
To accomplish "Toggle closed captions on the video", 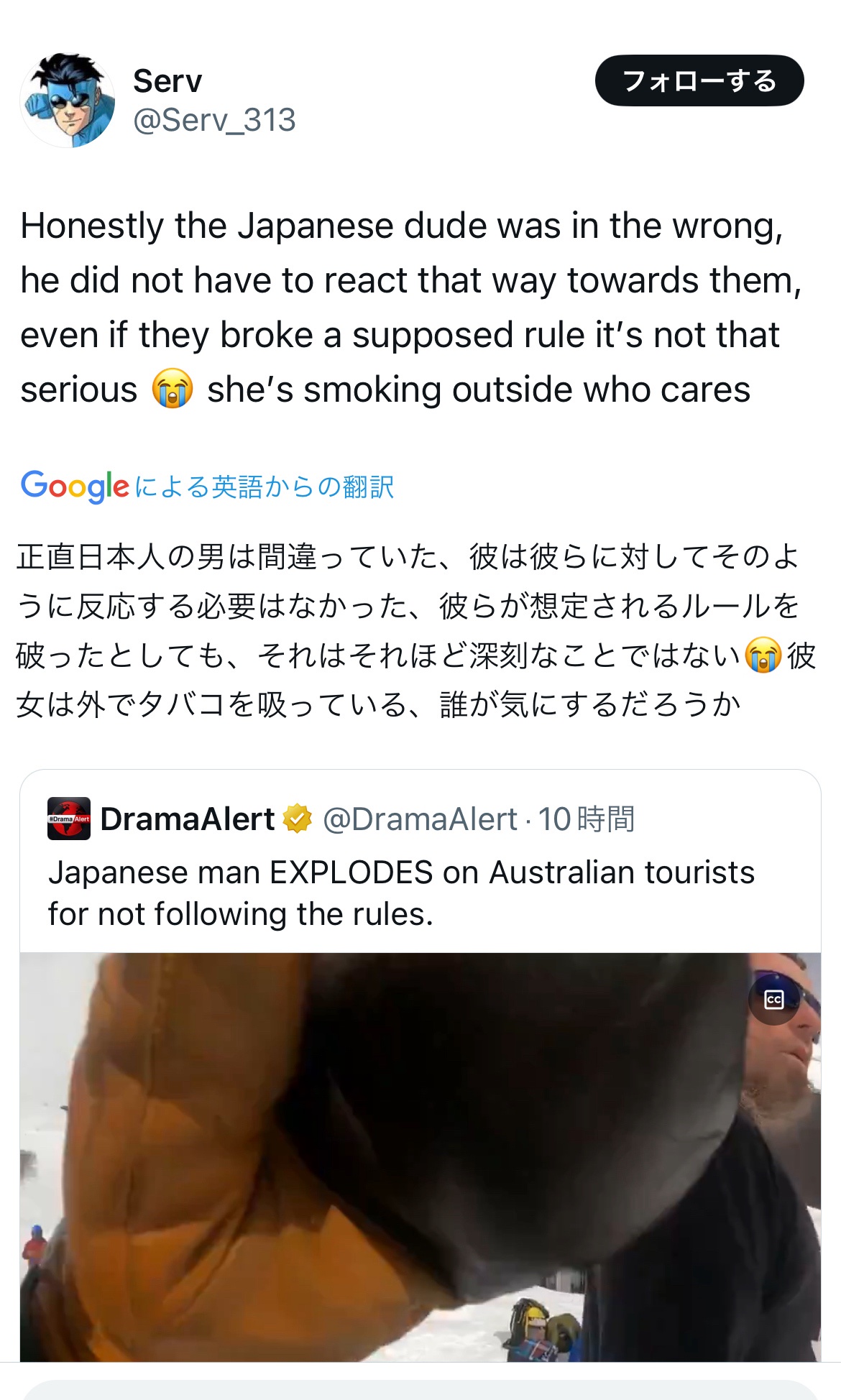I will [774, 999].
